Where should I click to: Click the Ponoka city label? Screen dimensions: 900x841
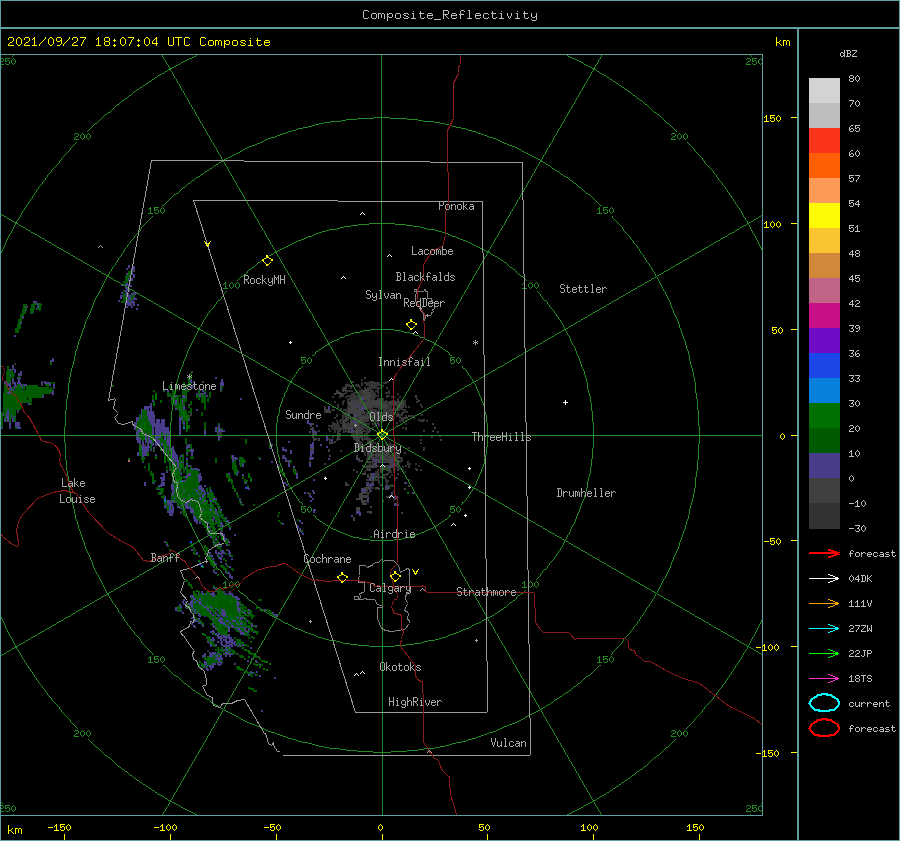[456, 206]
